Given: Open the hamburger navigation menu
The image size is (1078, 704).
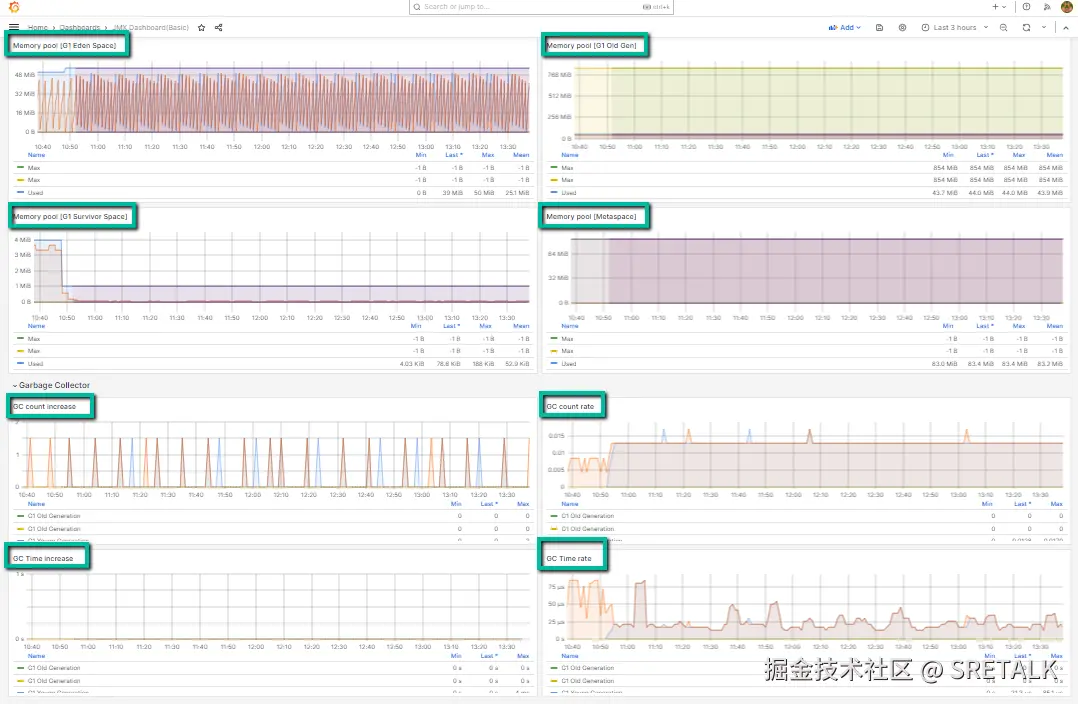Looking at the screenshot, I should tap(14, 28).
